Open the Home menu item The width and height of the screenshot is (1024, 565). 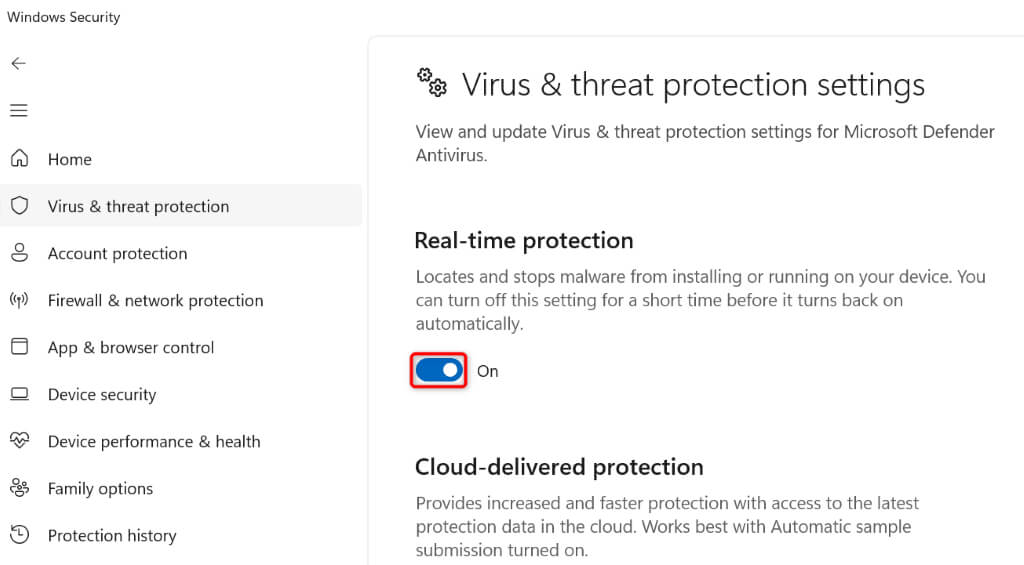click(69, 159)
